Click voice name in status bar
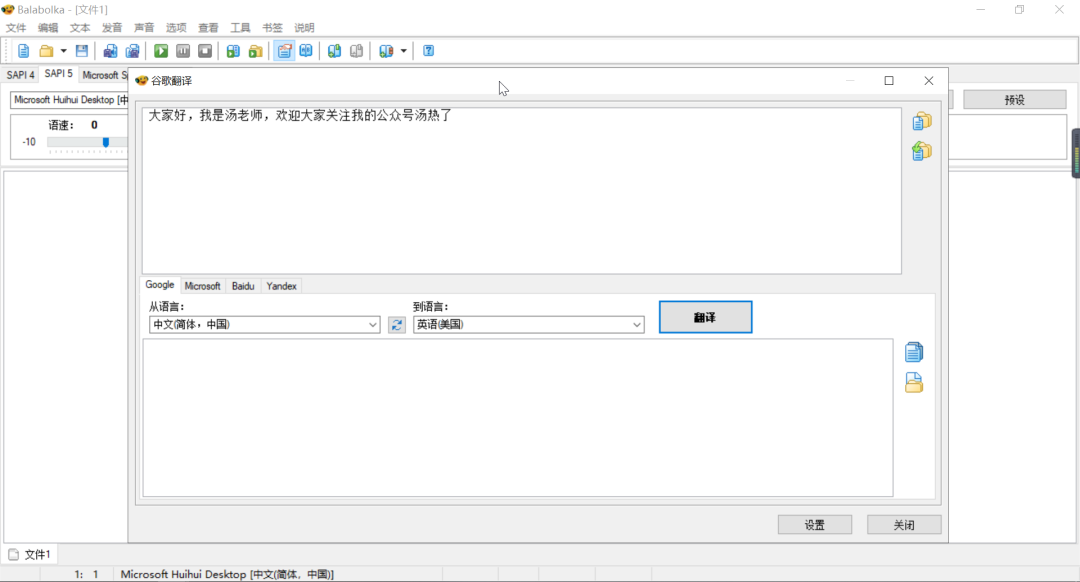 (x=227, y=574)
